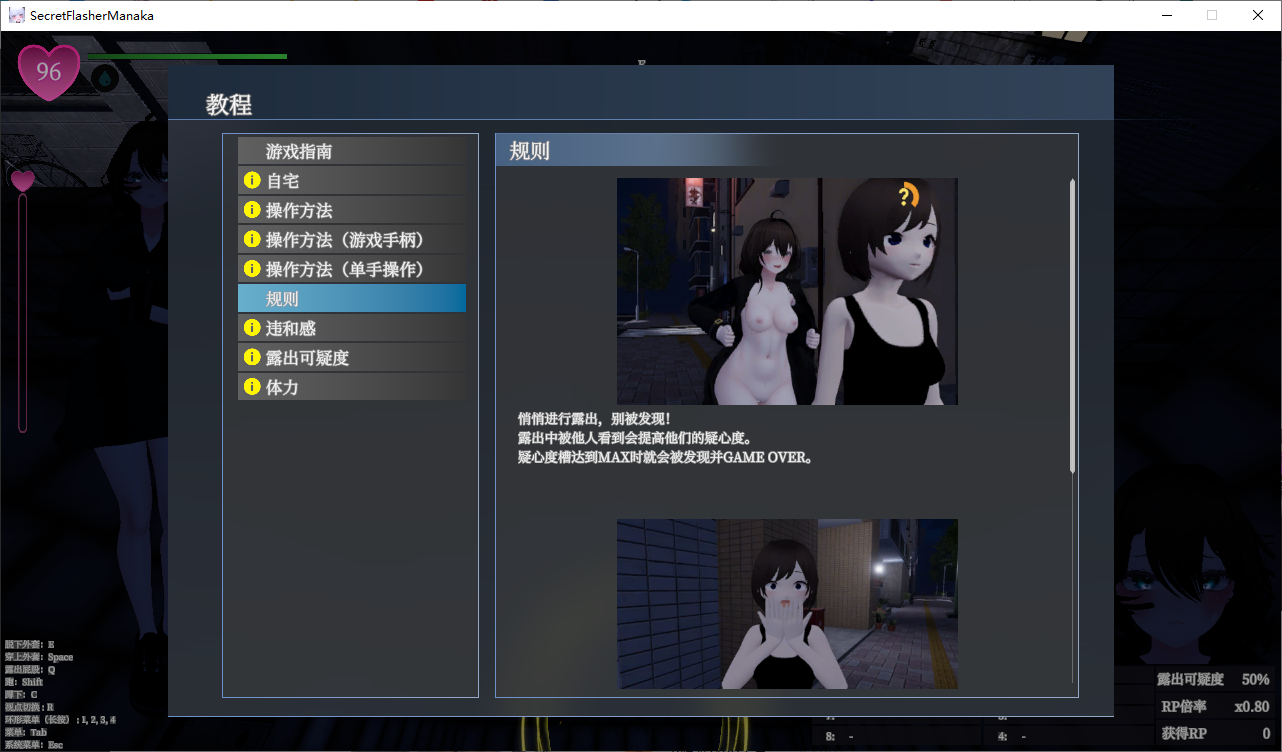This screenshot has height=752, width=1282.
Task: Maximize the game window
Action: (1212, 15)
